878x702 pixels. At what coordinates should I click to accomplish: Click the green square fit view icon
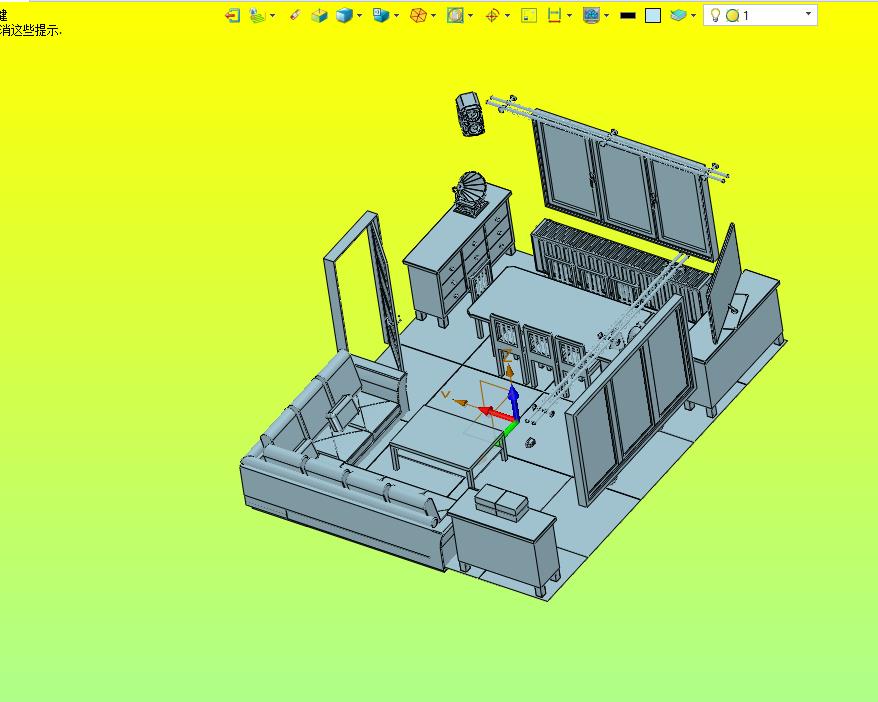click(x=529, y=15)
